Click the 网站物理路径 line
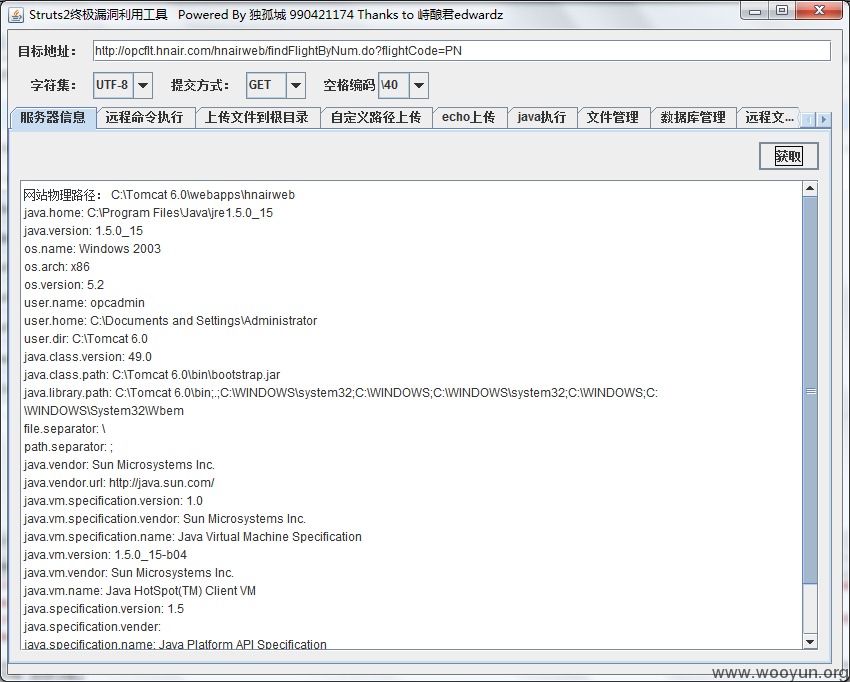850x682 pixels. [159, 195]
